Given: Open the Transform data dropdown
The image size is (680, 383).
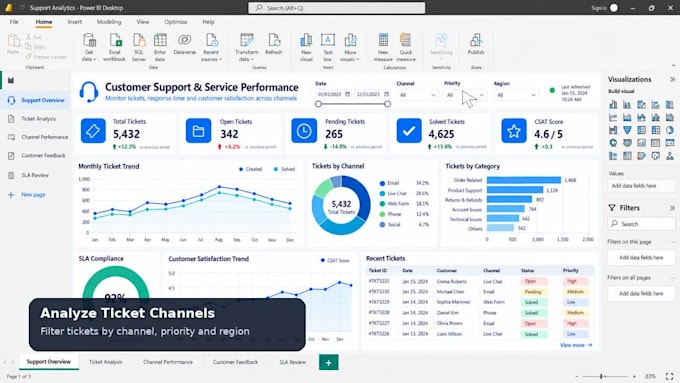Looking at the screenshot, I should [x=246, y=47].
